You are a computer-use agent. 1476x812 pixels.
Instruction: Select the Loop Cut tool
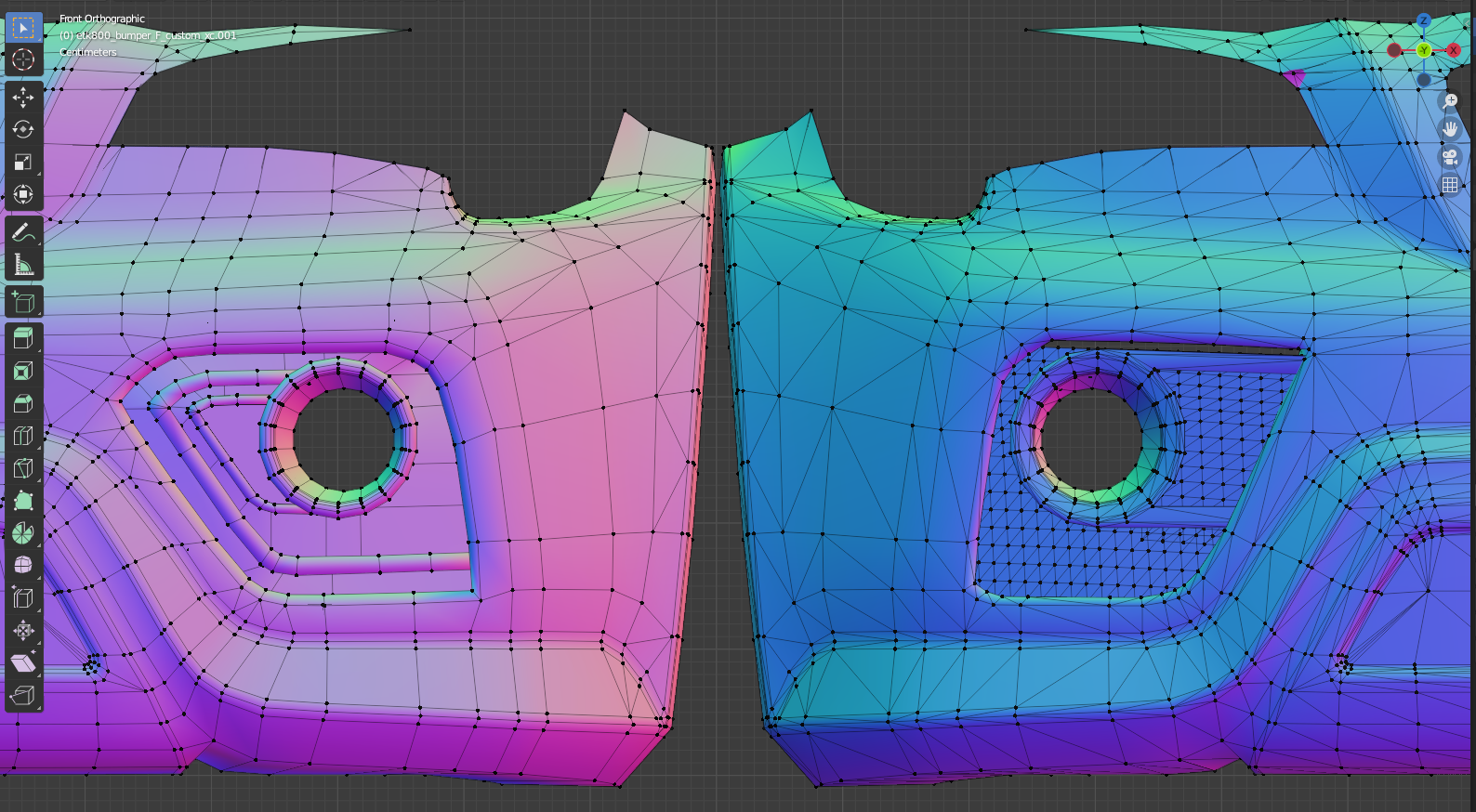tap(23, 436)
